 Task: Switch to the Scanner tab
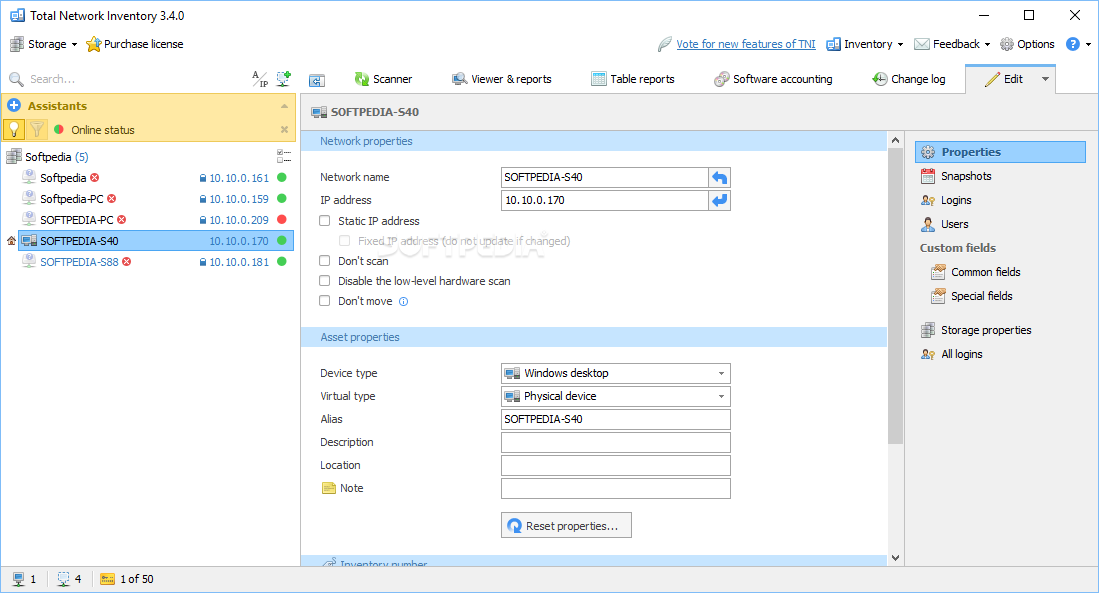point(383,79)
